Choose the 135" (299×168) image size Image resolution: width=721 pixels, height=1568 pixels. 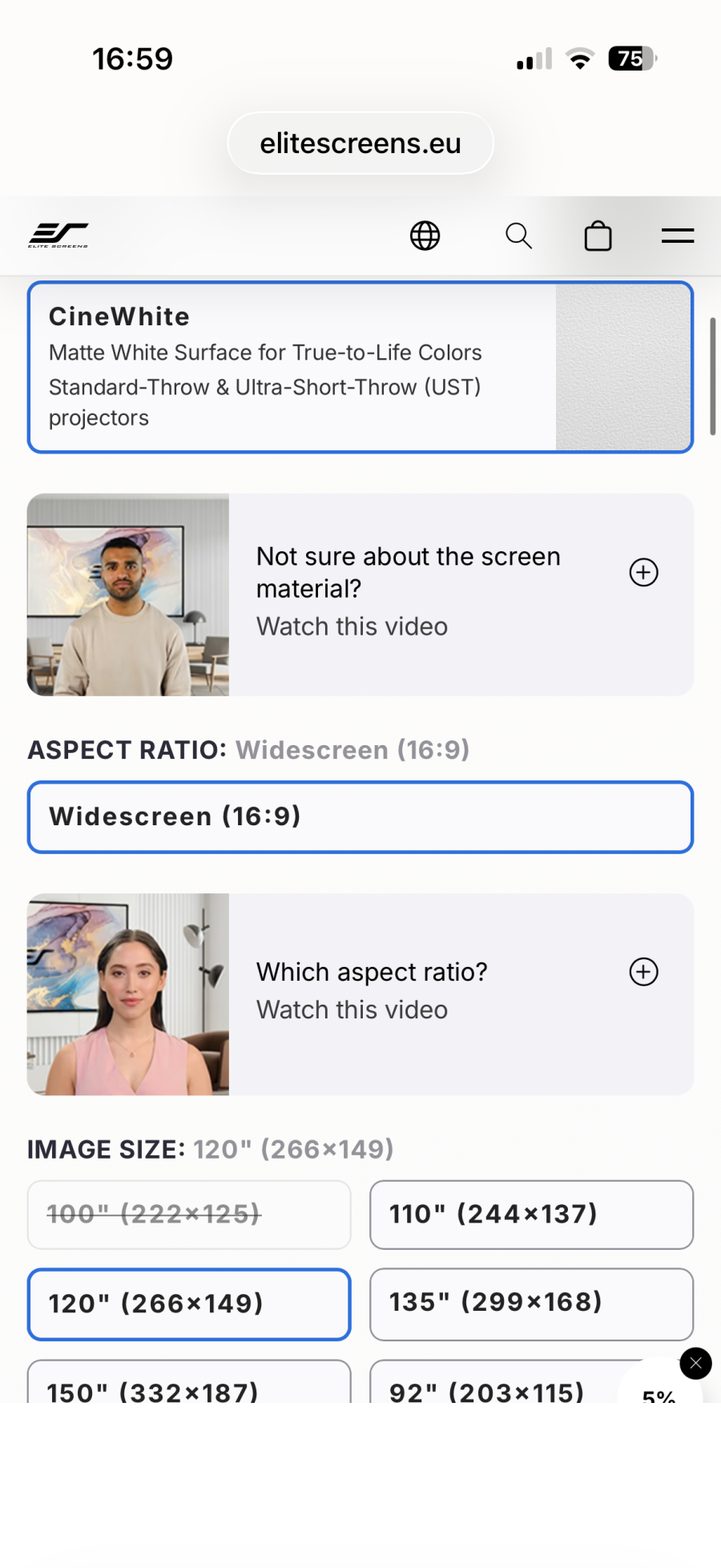tap(532, 1304)
